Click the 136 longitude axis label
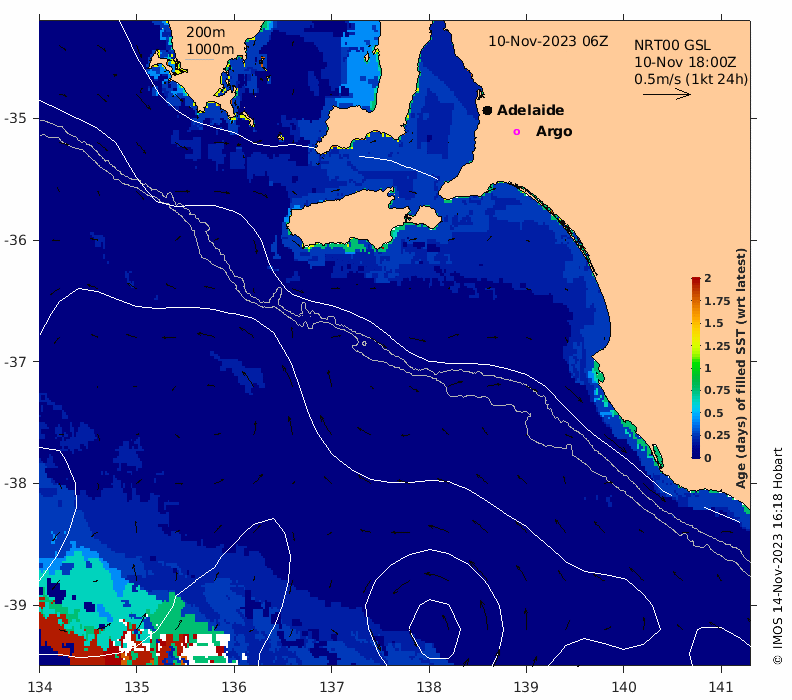 click(234, 687)
